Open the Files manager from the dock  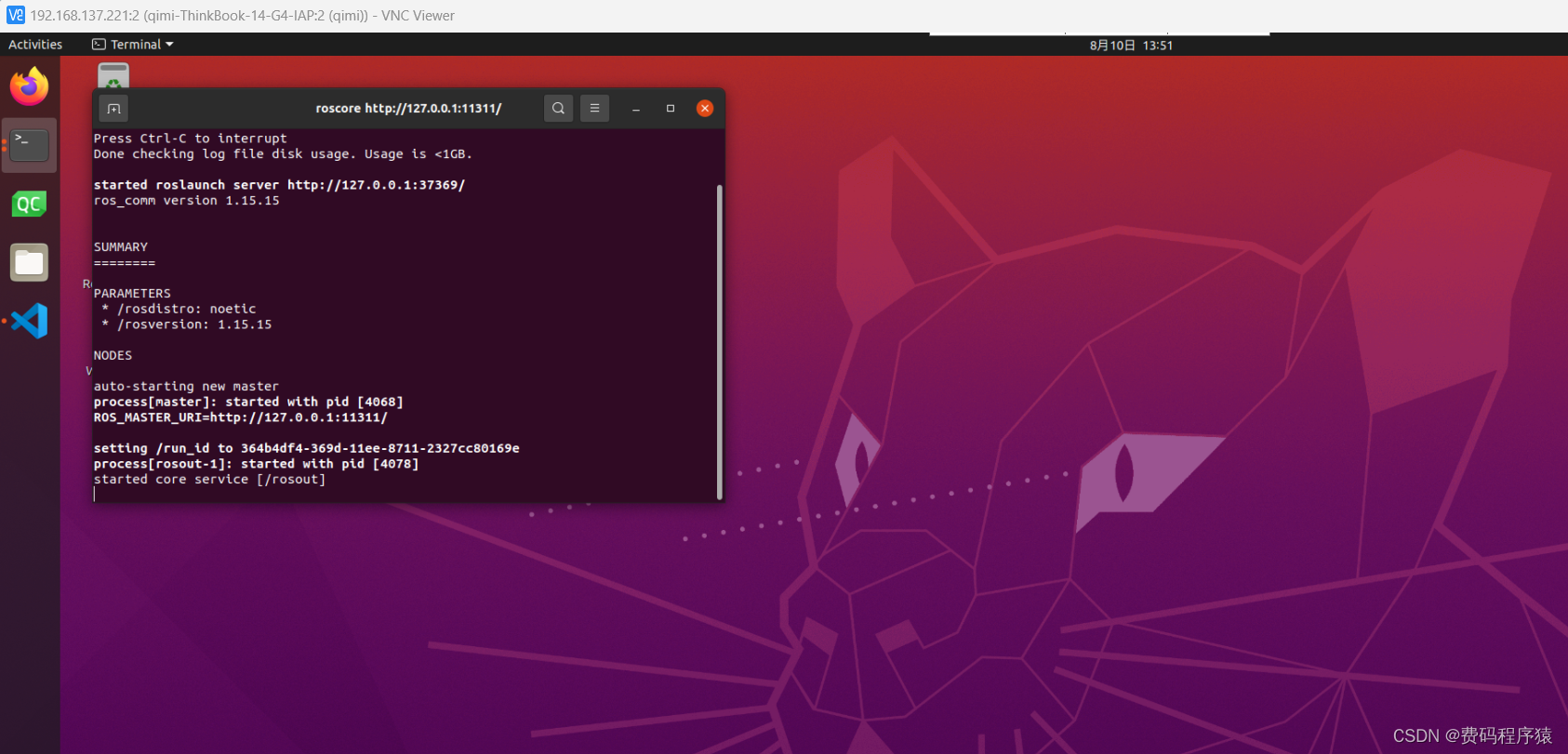coord(29,263)
